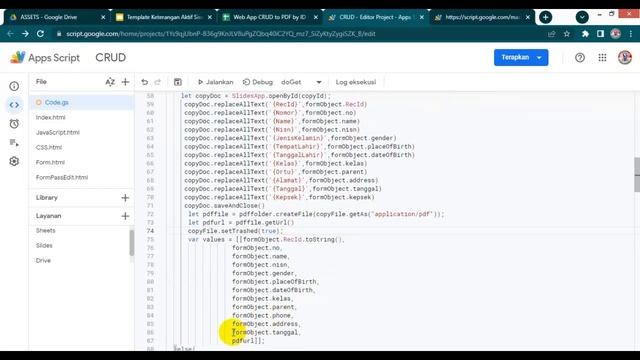Image resolution: width=640 pixels, height=360 pixels.
Task: Add a Layanan service with plus icon
Action: 125,216
